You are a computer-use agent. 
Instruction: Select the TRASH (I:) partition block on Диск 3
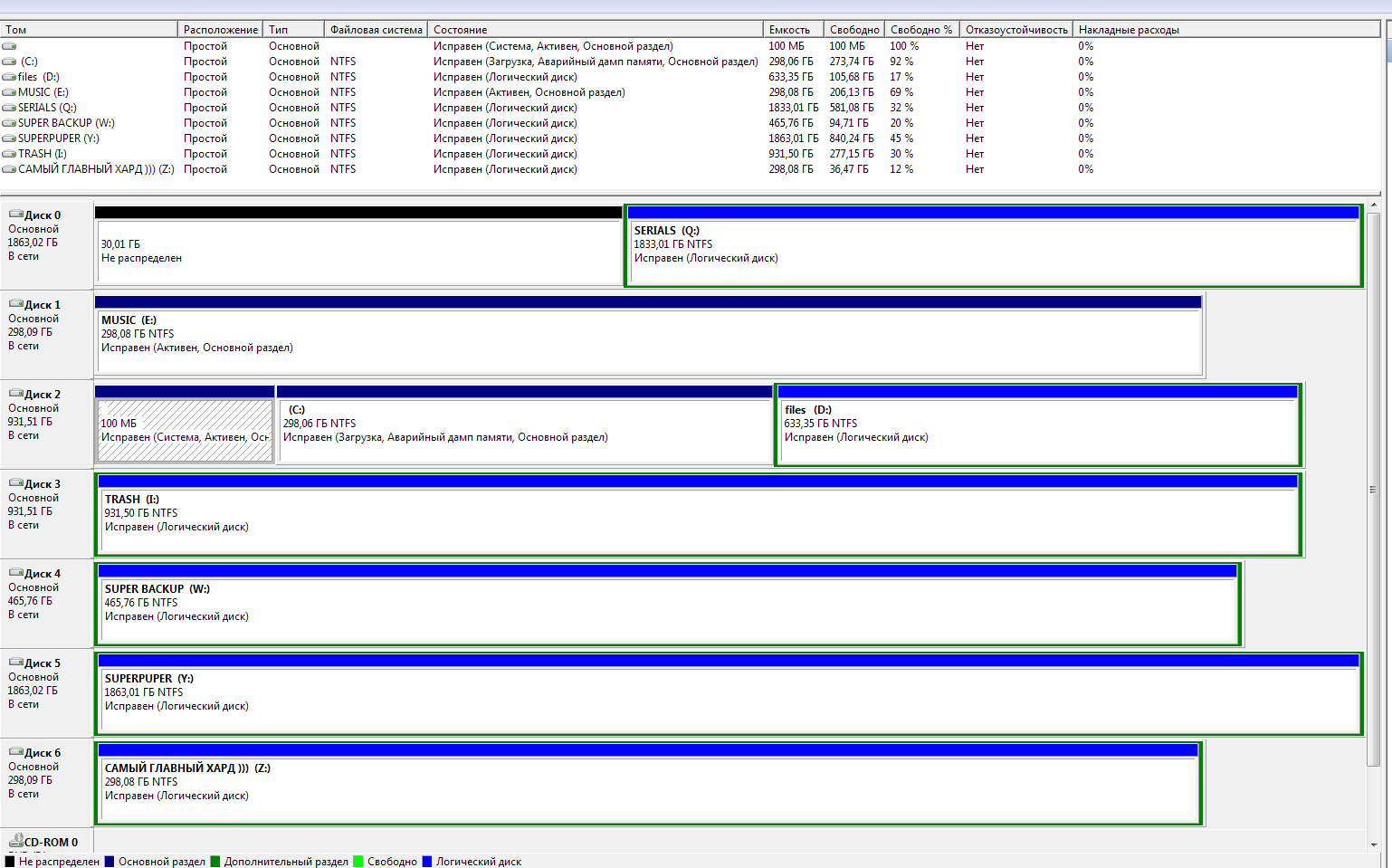click(x=698, y=514)
